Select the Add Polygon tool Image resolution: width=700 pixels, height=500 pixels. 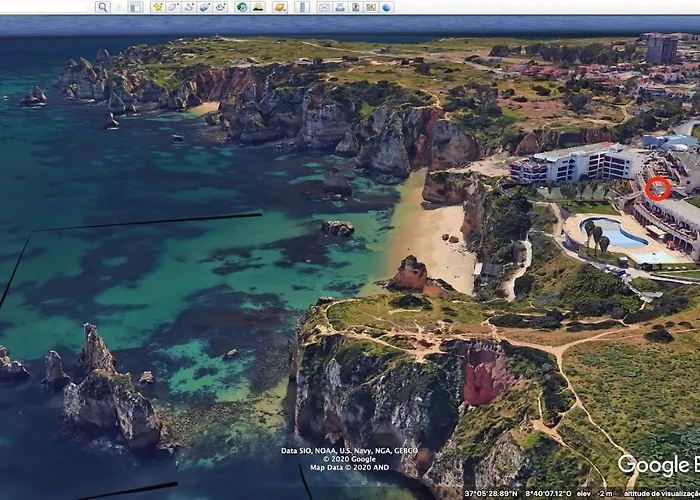point(173,7)
